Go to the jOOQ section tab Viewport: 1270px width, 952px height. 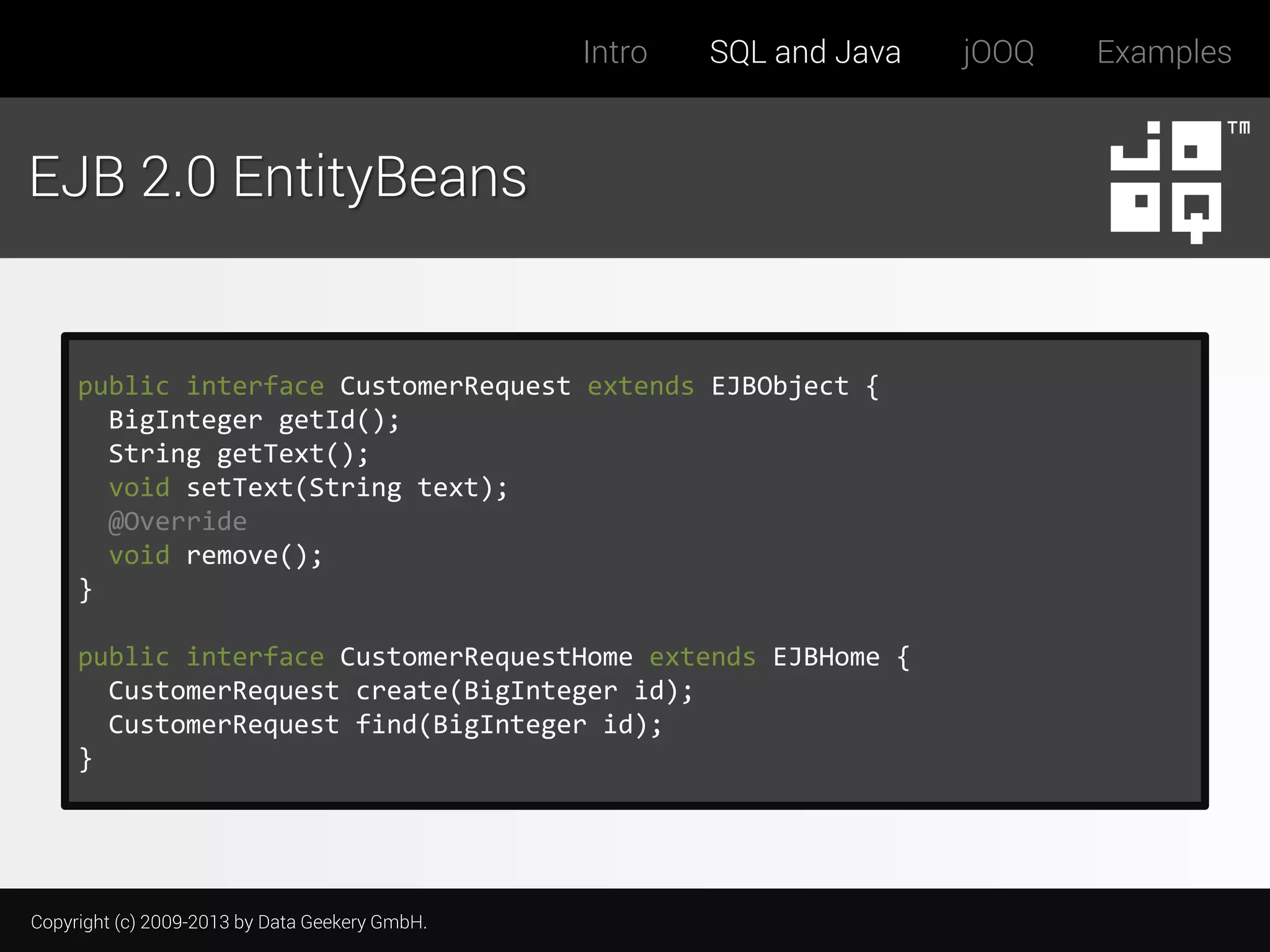click(x=998, y=53)
